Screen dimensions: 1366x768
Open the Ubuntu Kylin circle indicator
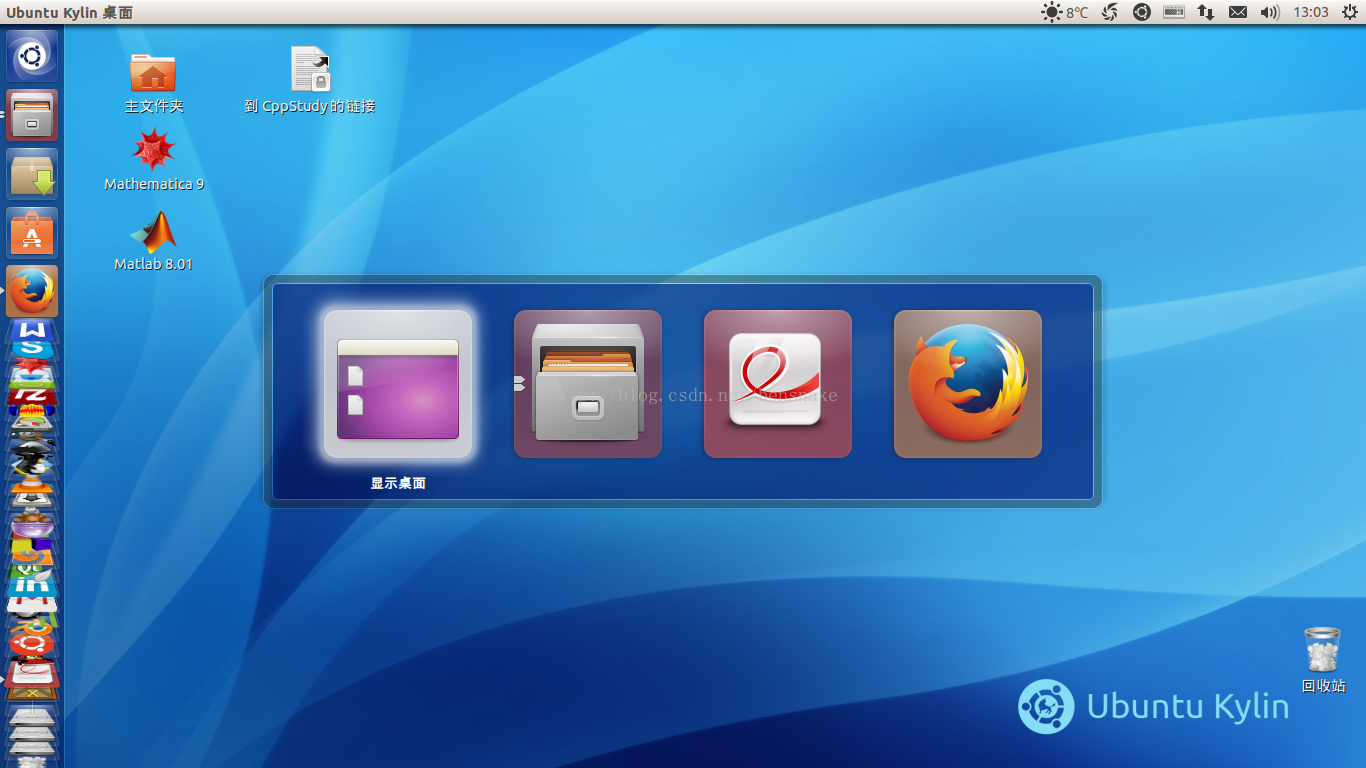[x=1142, y=12]
